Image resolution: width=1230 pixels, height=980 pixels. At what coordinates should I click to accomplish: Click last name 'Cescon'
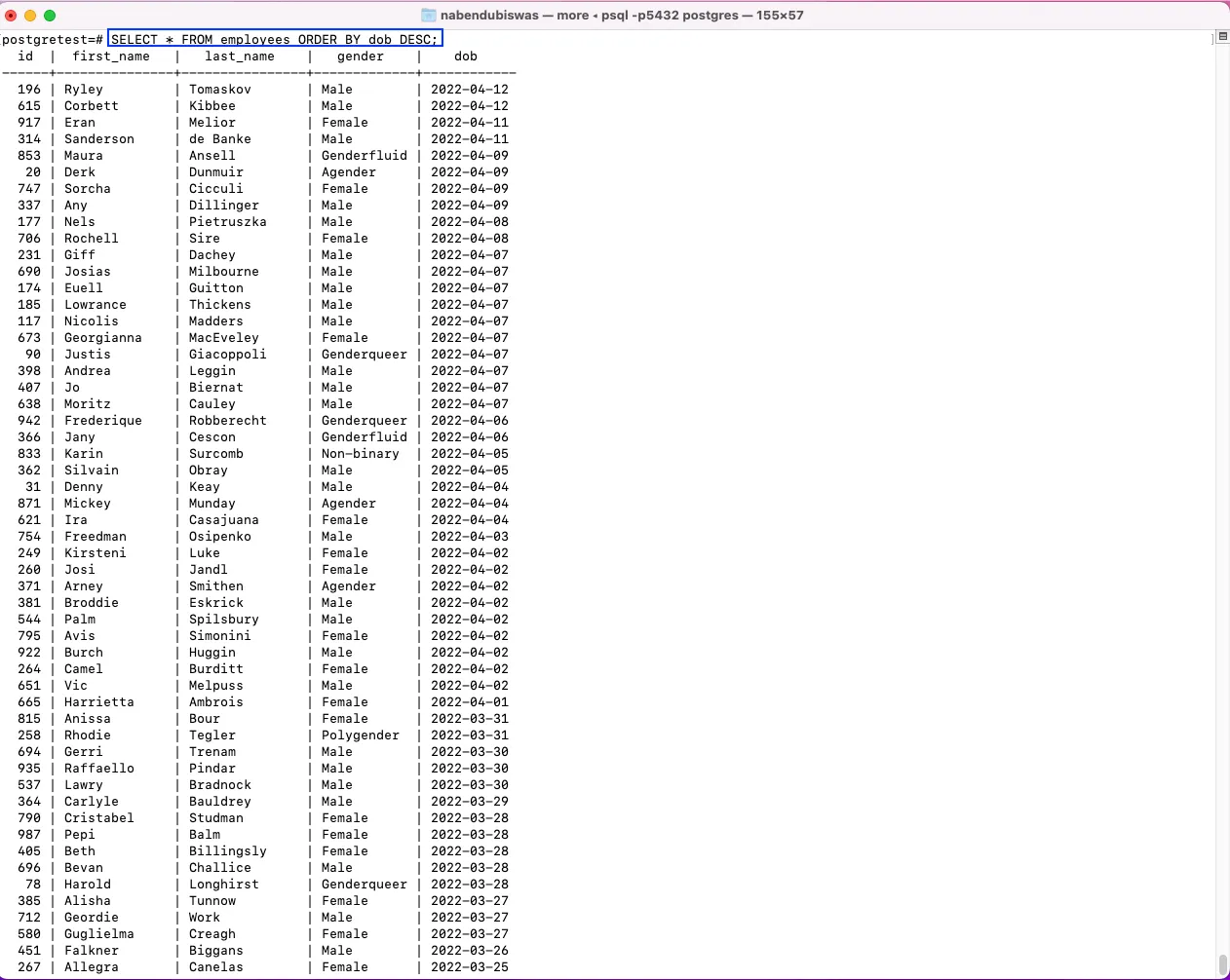[x=212, y=437]
